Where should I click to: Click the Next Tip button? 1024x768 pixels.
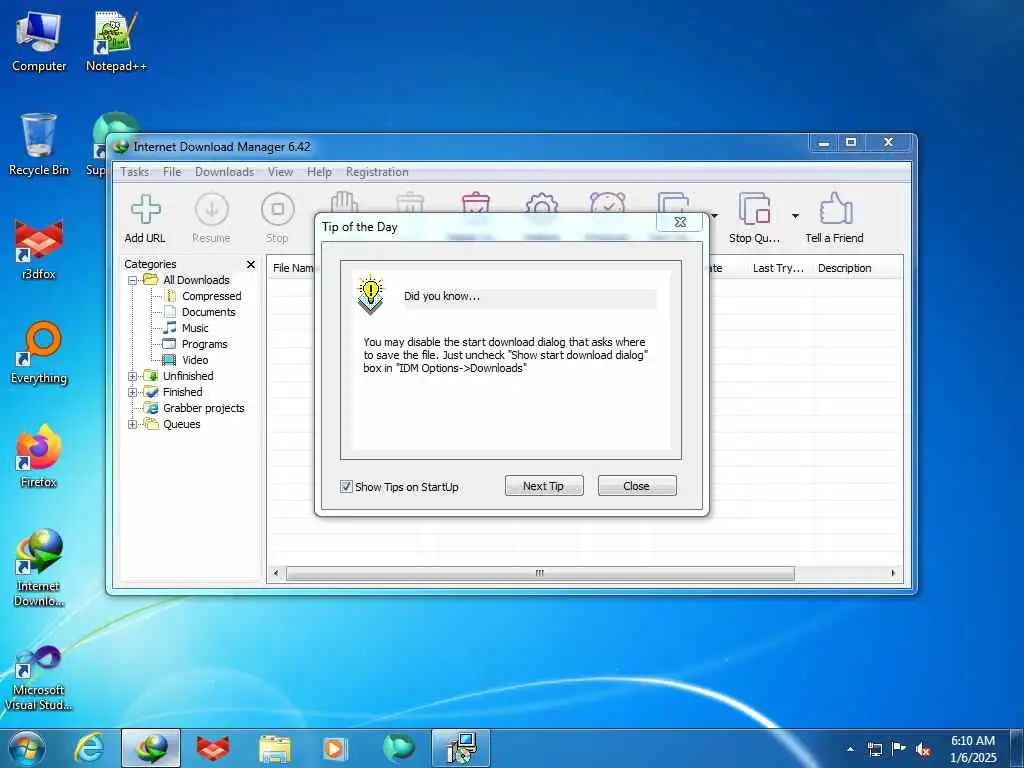point(543,486)
